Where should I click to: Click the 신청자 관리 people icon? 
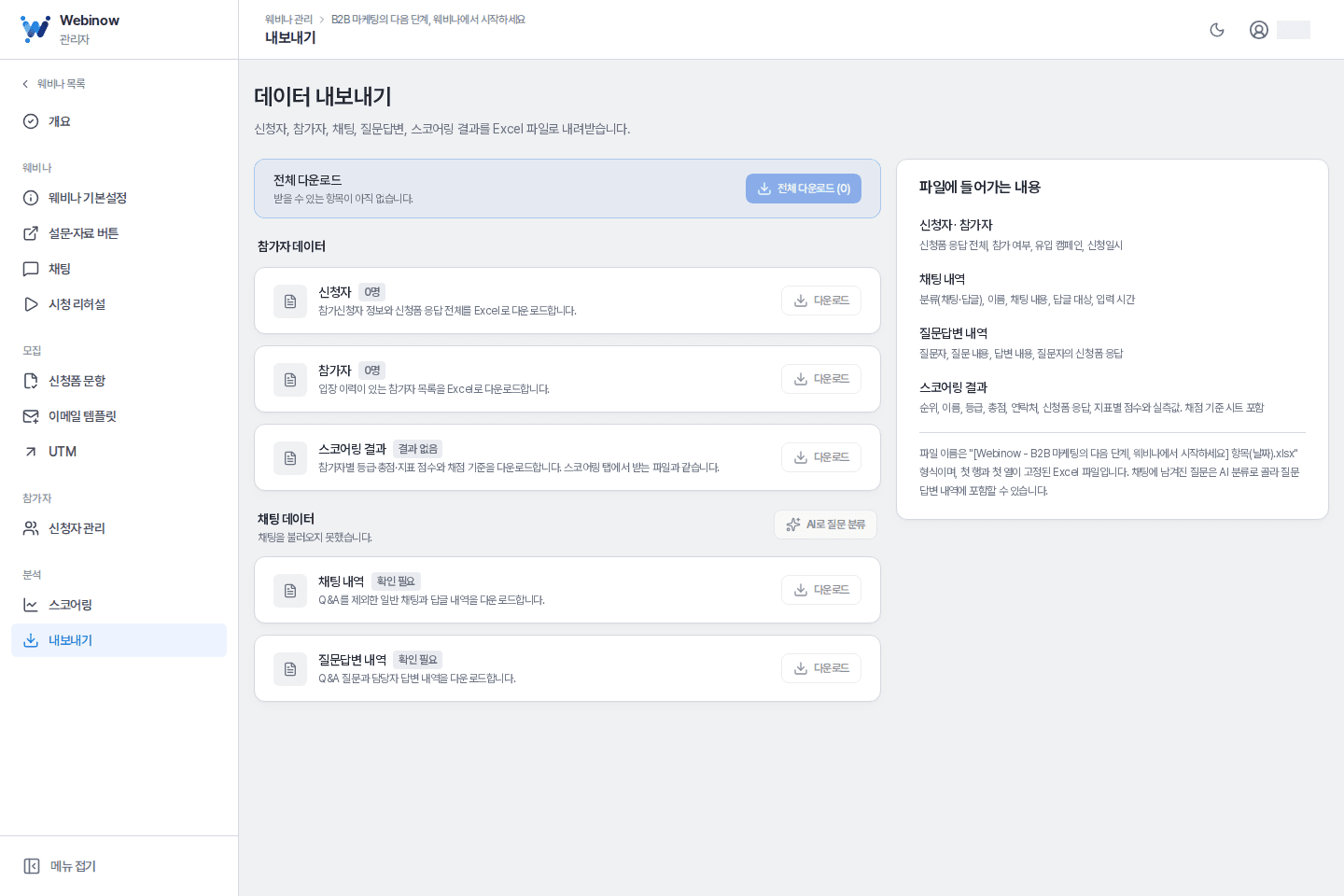click(x=31, y=528)
